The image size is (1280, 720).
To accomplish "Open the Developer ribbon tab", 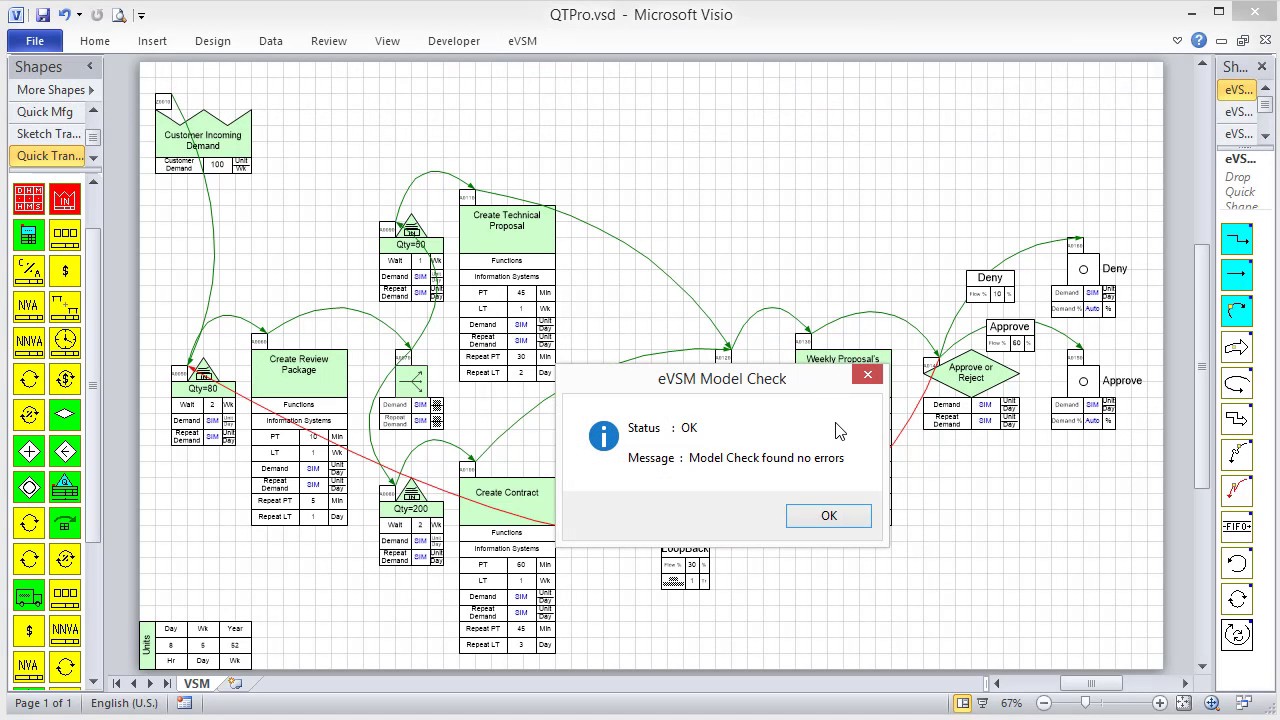I will pyautogui.click(x=454, y=41).
